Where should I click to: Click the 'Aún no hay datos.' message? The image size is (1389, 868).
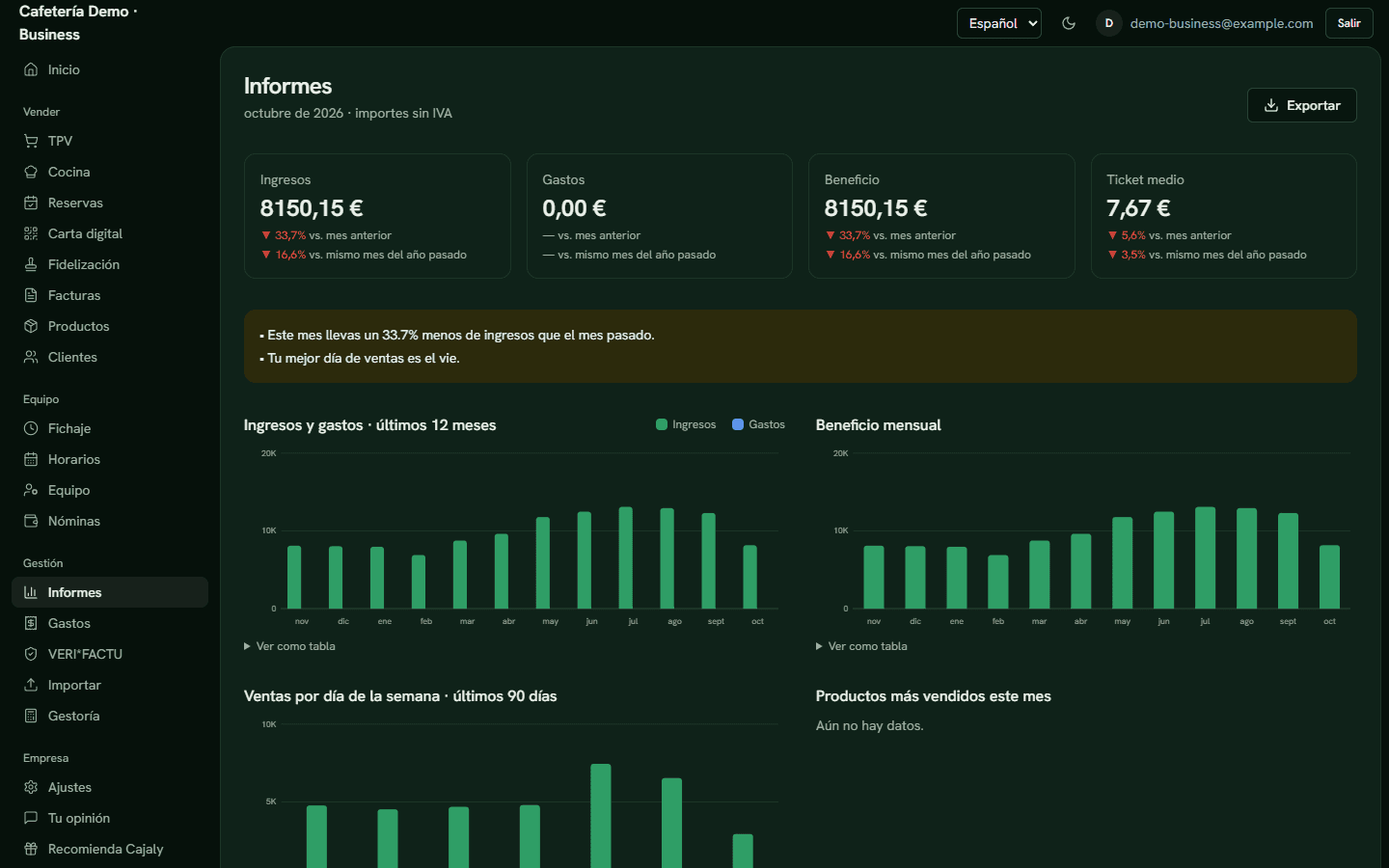pyautogui.click(x=870, y=725)
